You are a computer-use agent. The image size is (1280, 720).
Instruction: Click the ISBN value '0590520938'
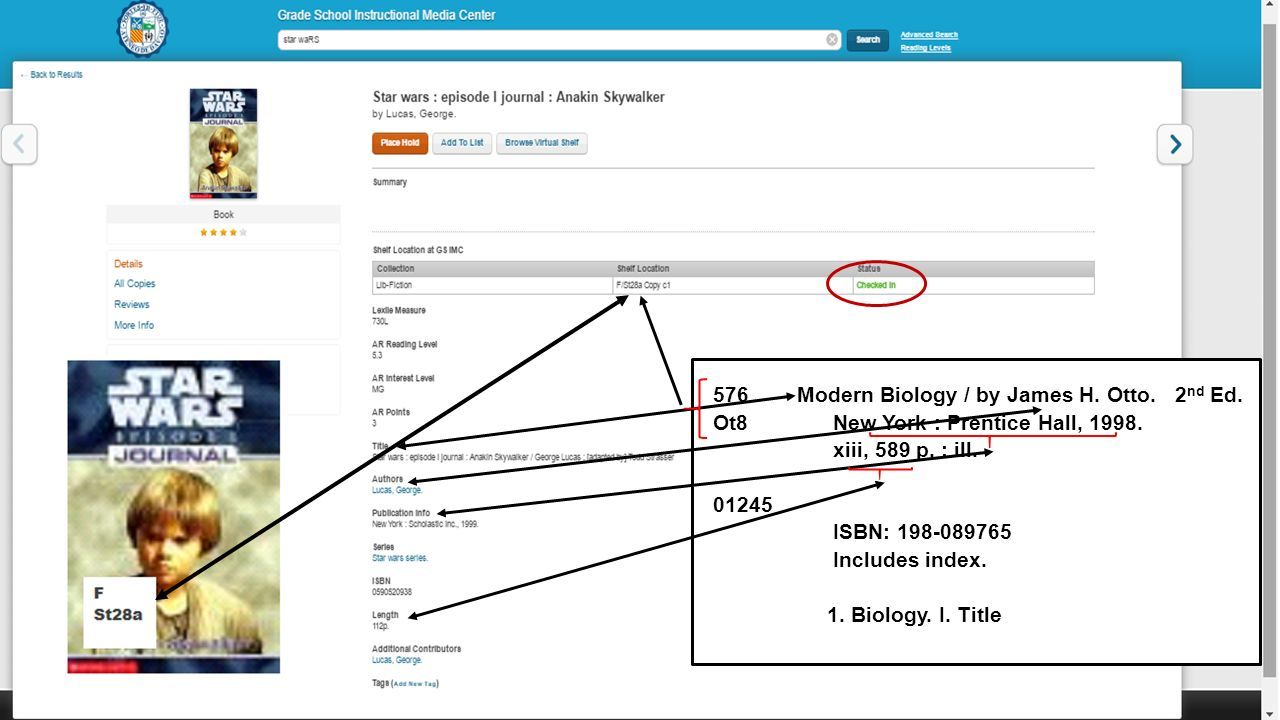pos(392,592)
